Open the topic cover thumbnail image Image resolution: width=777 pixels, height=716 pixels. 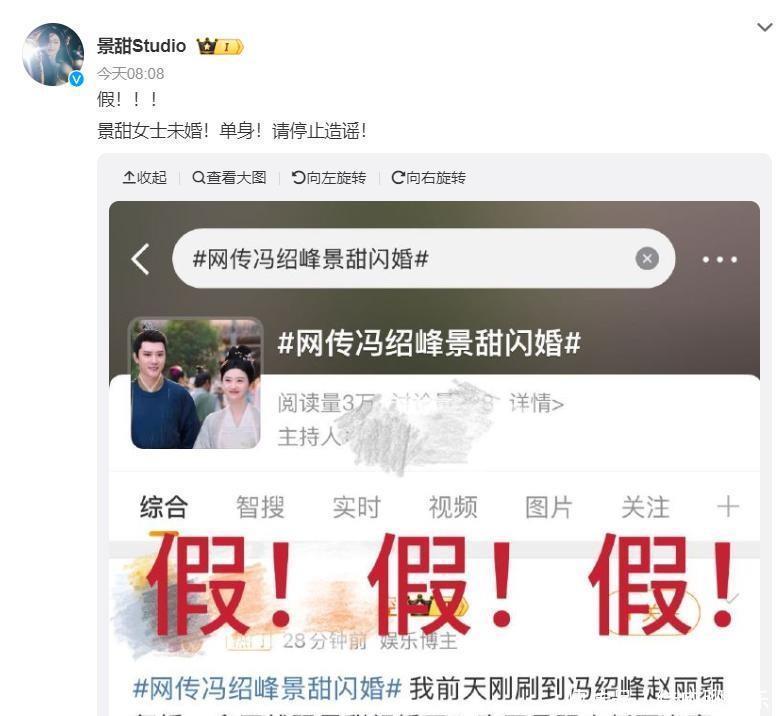[x=196, y=384]
